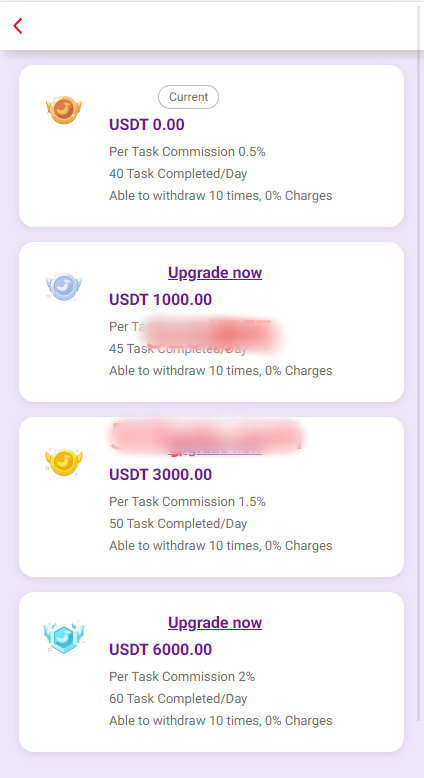424x778 pixels.
Task: Click the Per Task Commission 2% text
Action: click(182, 677)
